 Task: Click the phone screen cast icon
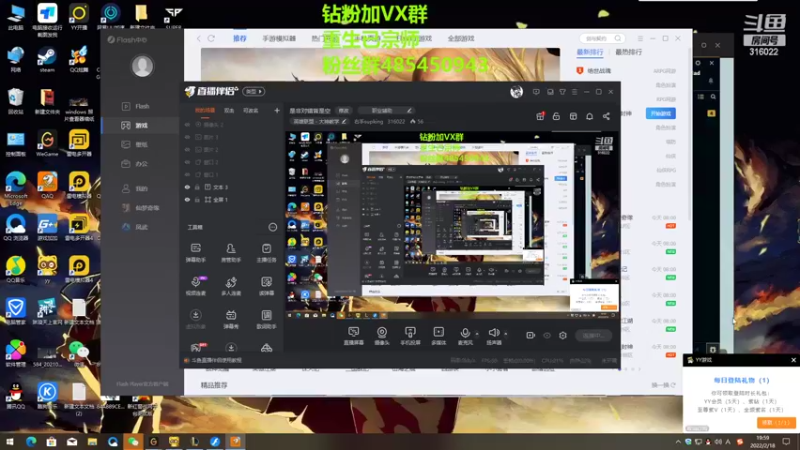pyautogui.click(x=410, y=335)
